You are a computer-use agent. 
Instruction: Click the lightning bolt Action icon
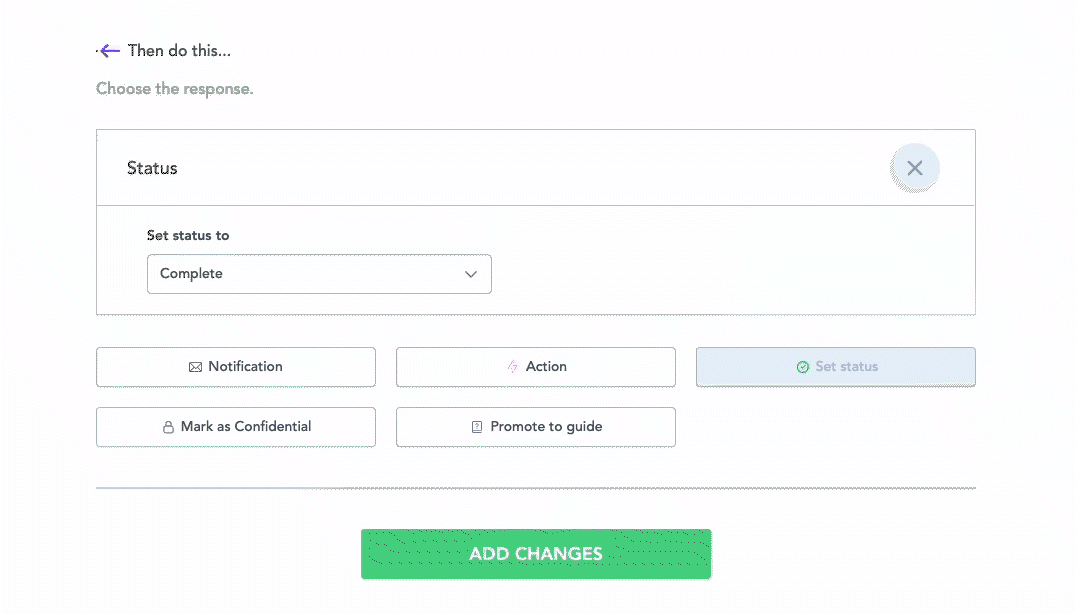point(513,367)
